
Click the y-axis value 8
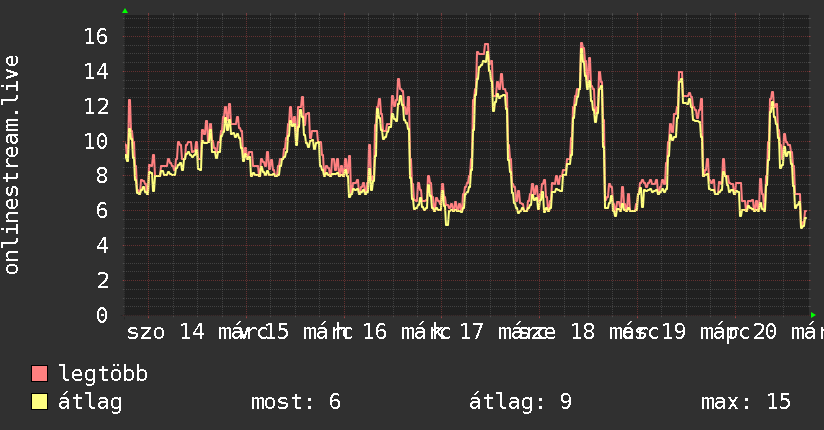click(x=102, y=176)
